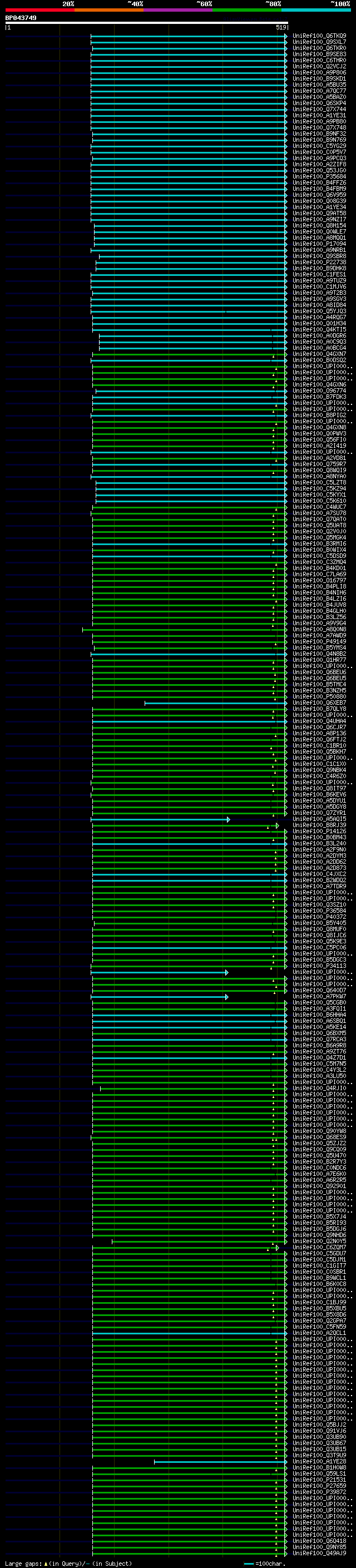Viewport: 356px width, 1568px height.
Task: Open hit UniRef100_B5Y405
Action: pos(319,923)
